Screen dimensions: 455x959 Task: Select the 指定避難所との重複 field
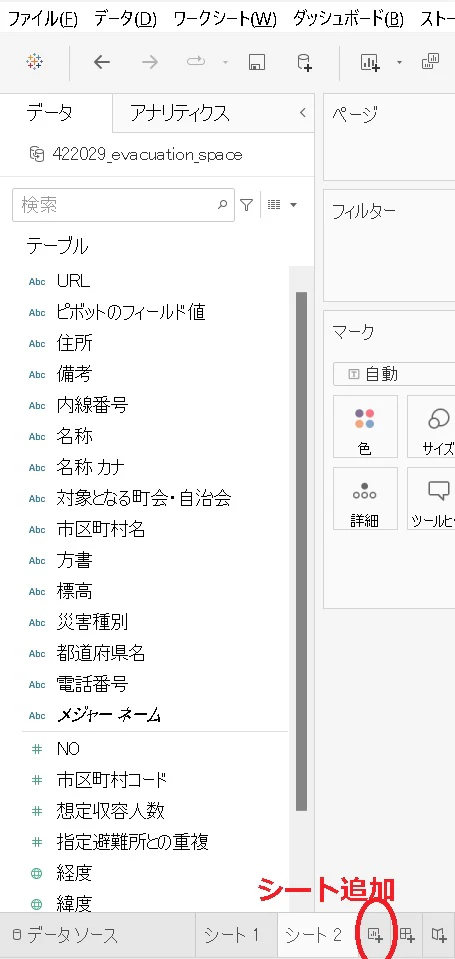coord(132,842)
